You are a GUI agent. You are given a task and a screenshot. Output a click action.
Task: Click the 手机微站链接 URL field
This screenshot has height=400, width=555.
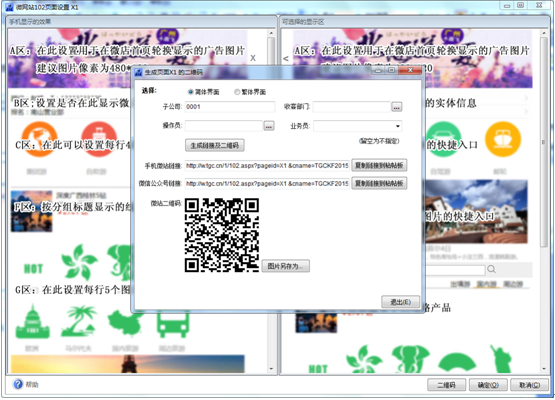[x=267, y=165]
